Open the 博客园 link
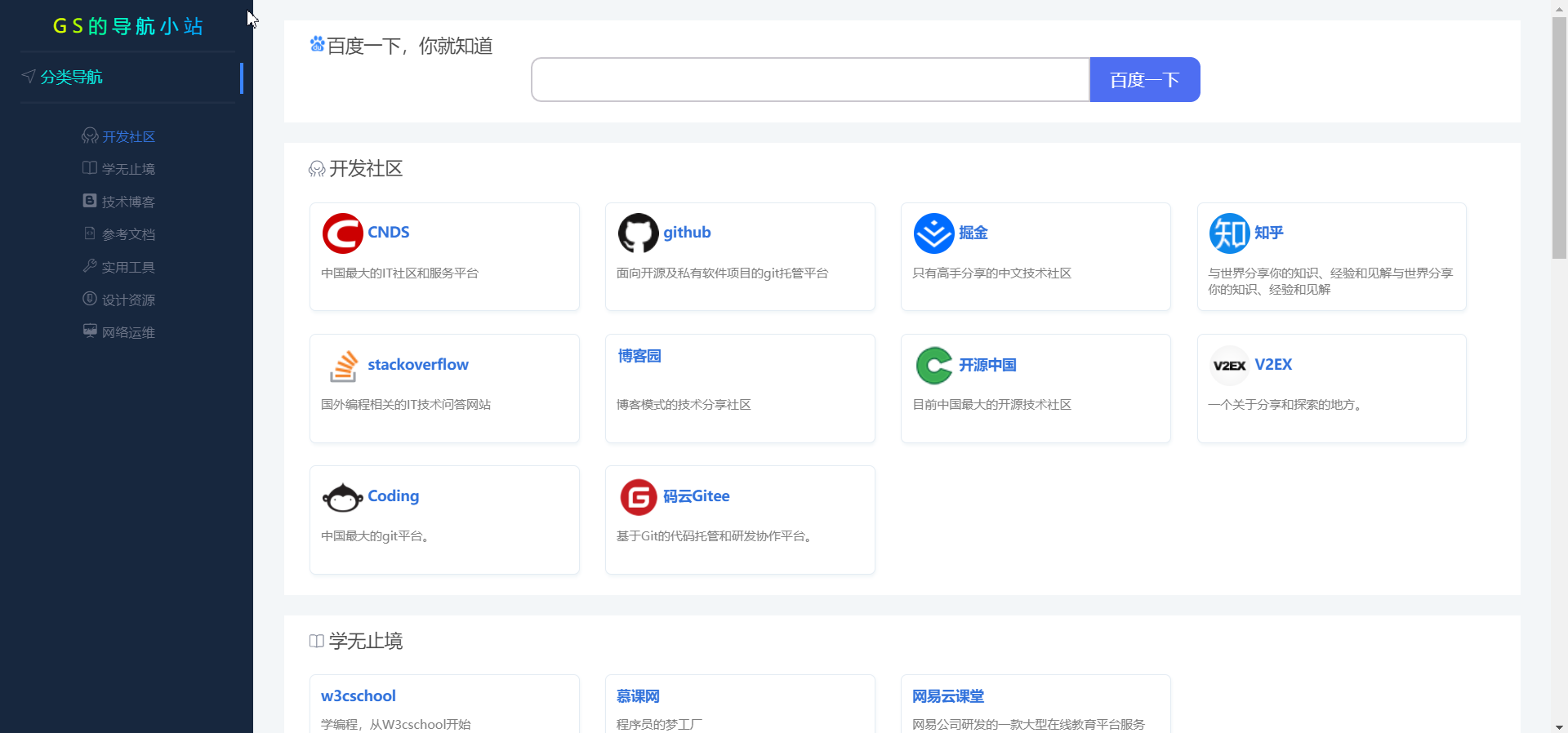The image size is (1568, 733). [x=639, y=356]
